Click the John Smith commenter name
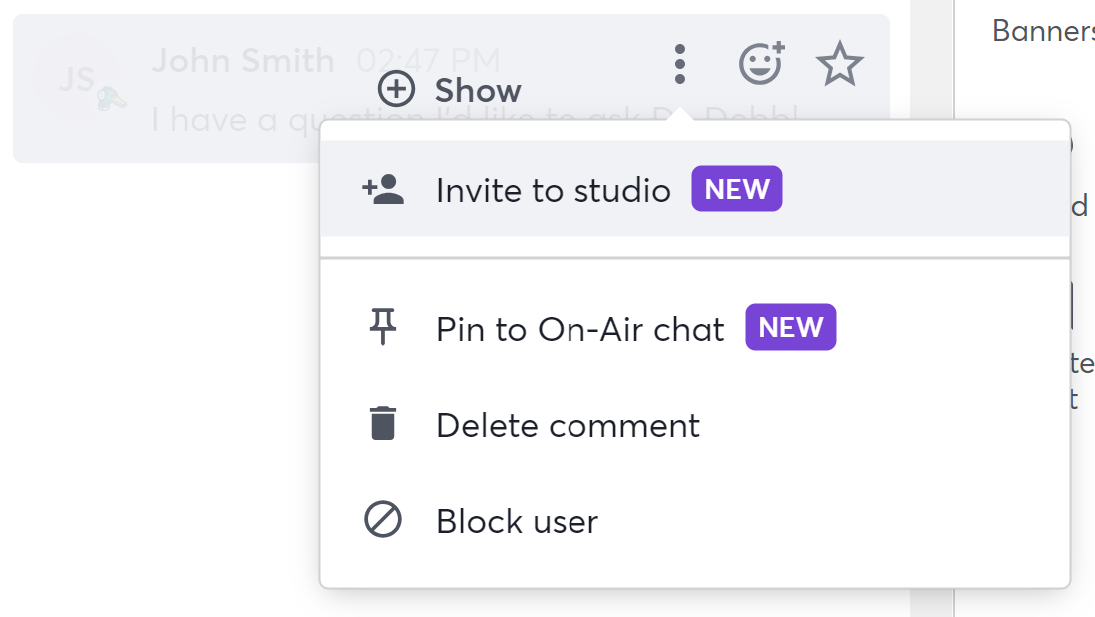This screenshot has height=617, width=1095. [242, 60]
